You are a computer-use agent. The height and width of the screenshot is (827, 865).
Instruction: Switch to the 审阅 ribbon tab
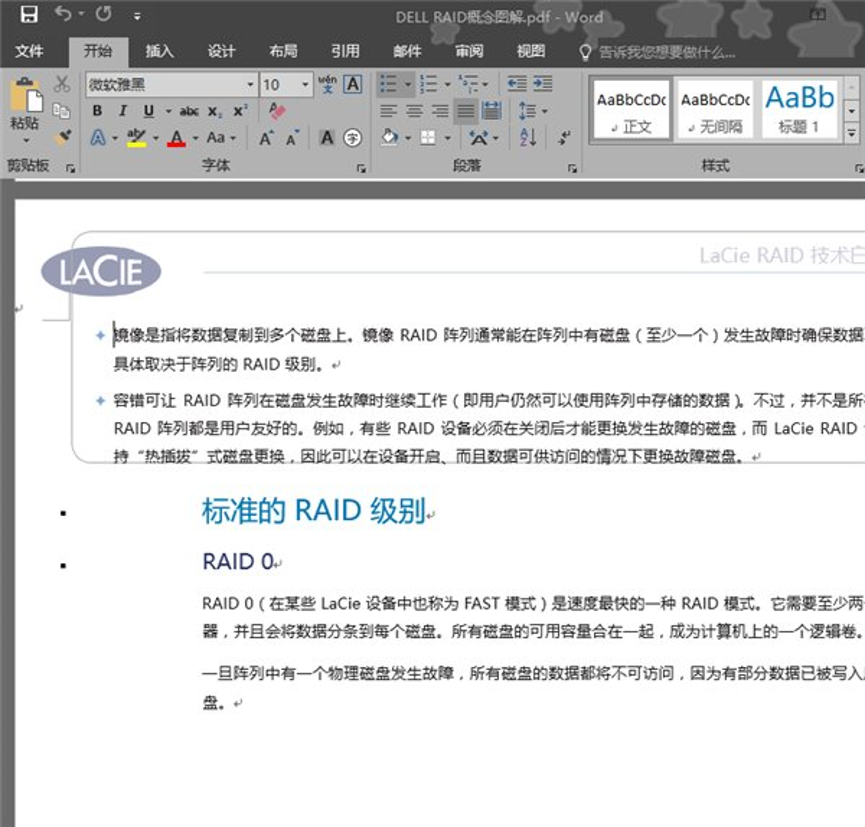coord(469,51)
